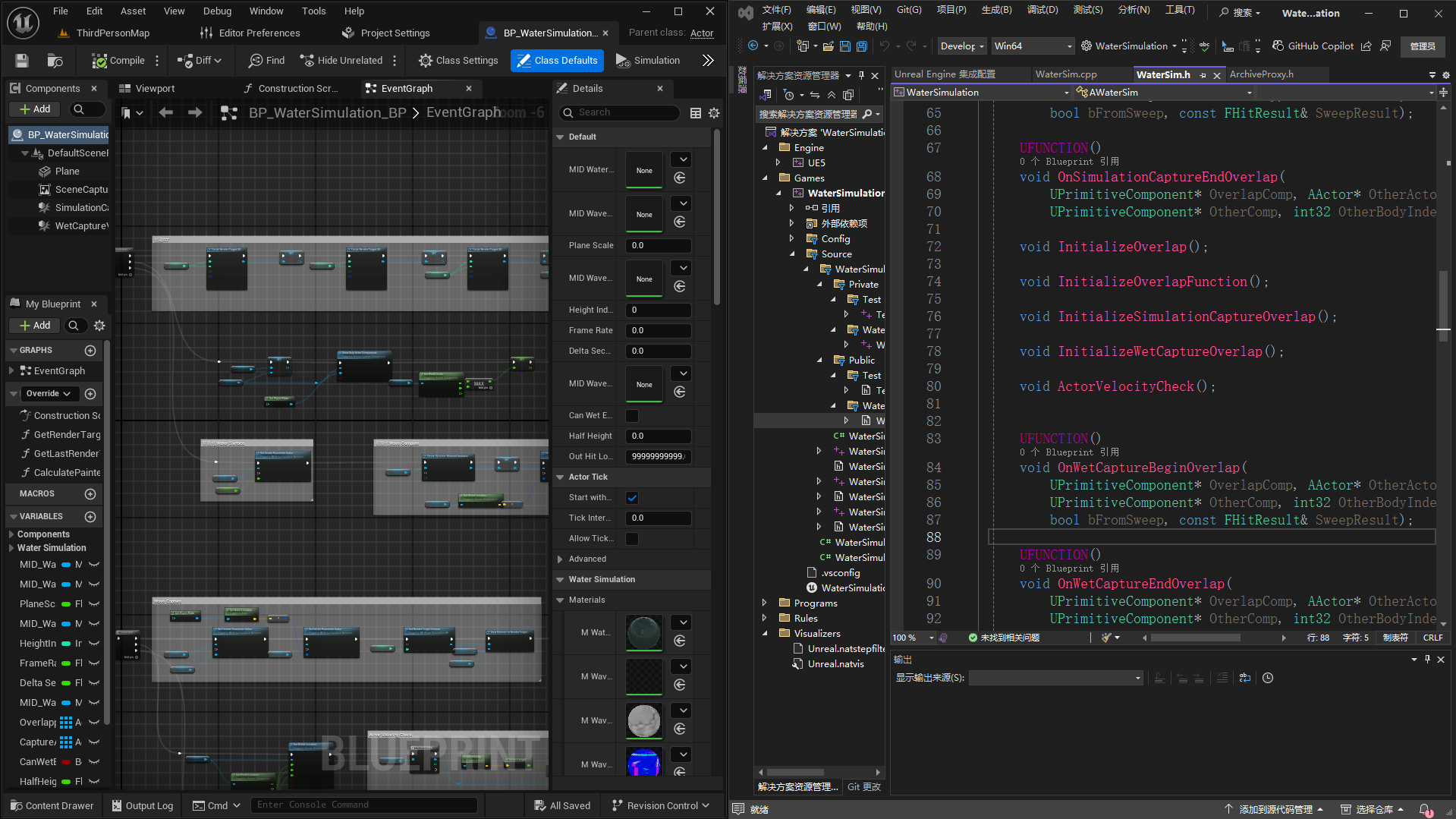This screenshot has width=1456, height=819.
Task: Open GitHub Copilot in Visual Studio
Action: click(1313, 46)
